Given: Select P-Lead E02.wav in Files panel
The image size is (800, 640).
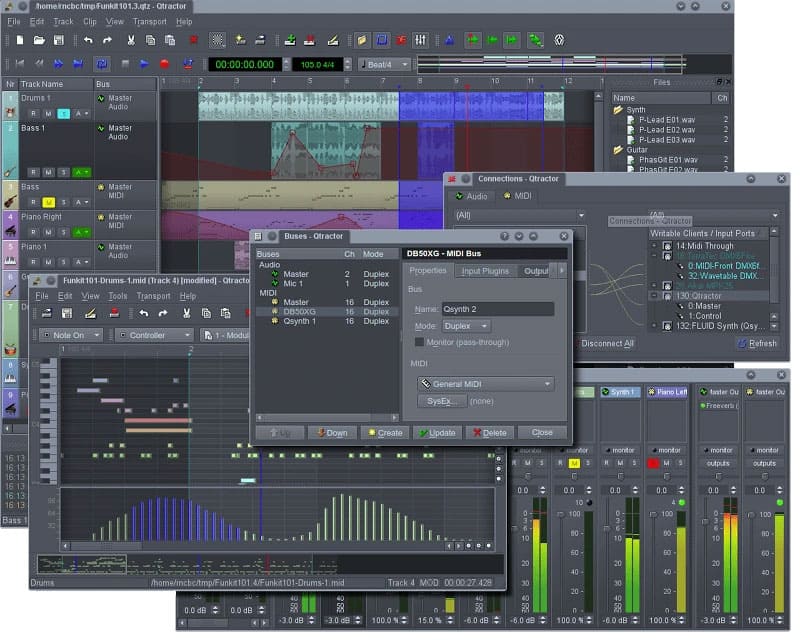Looking at the screenshot, I should (x=666, y=130).
